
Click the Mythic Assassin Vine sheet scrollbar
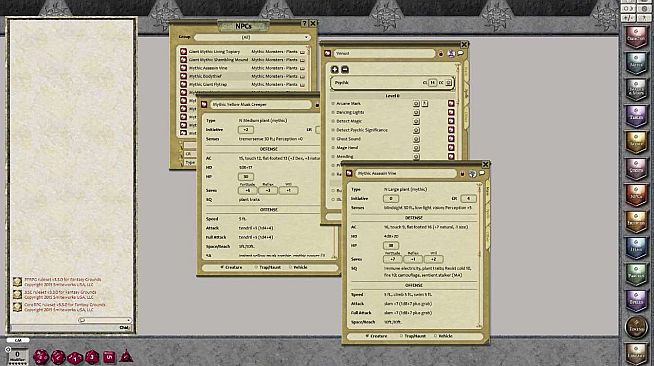479,255
